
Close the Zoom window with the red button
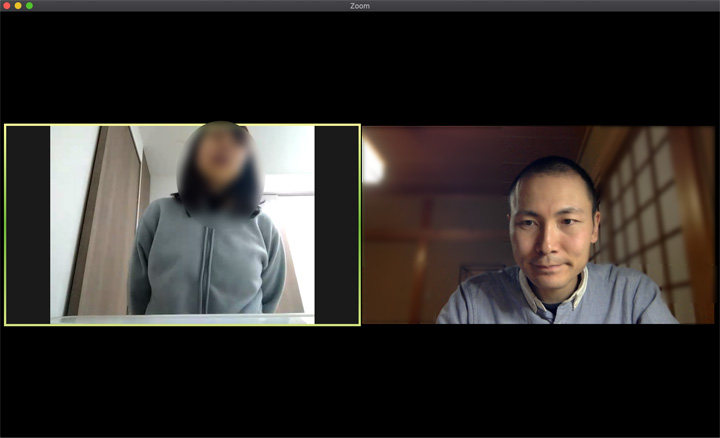coord(7,6)
